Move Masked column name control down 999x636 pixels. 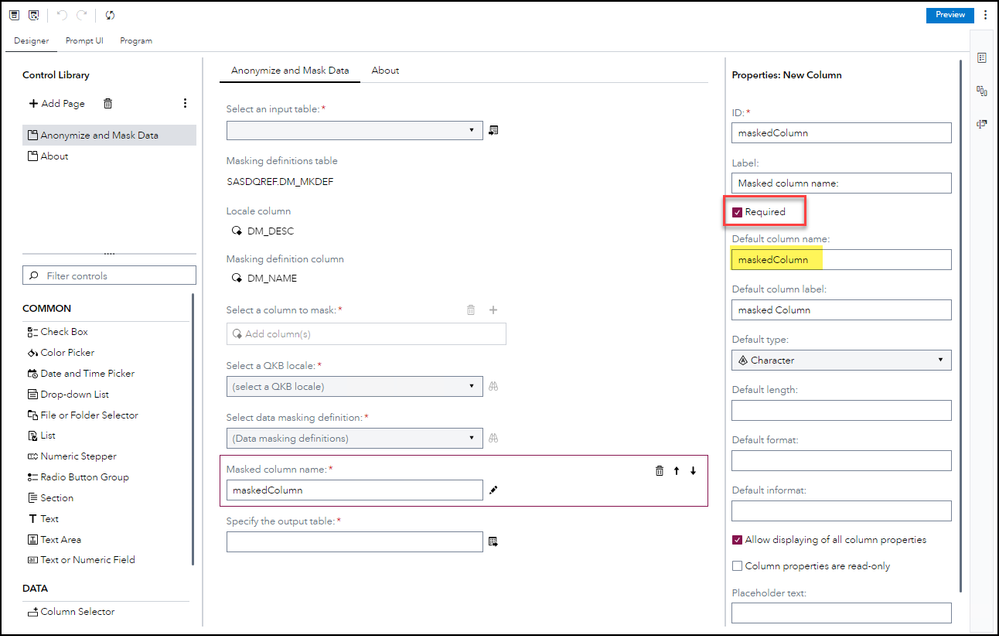tap(693, 470)
